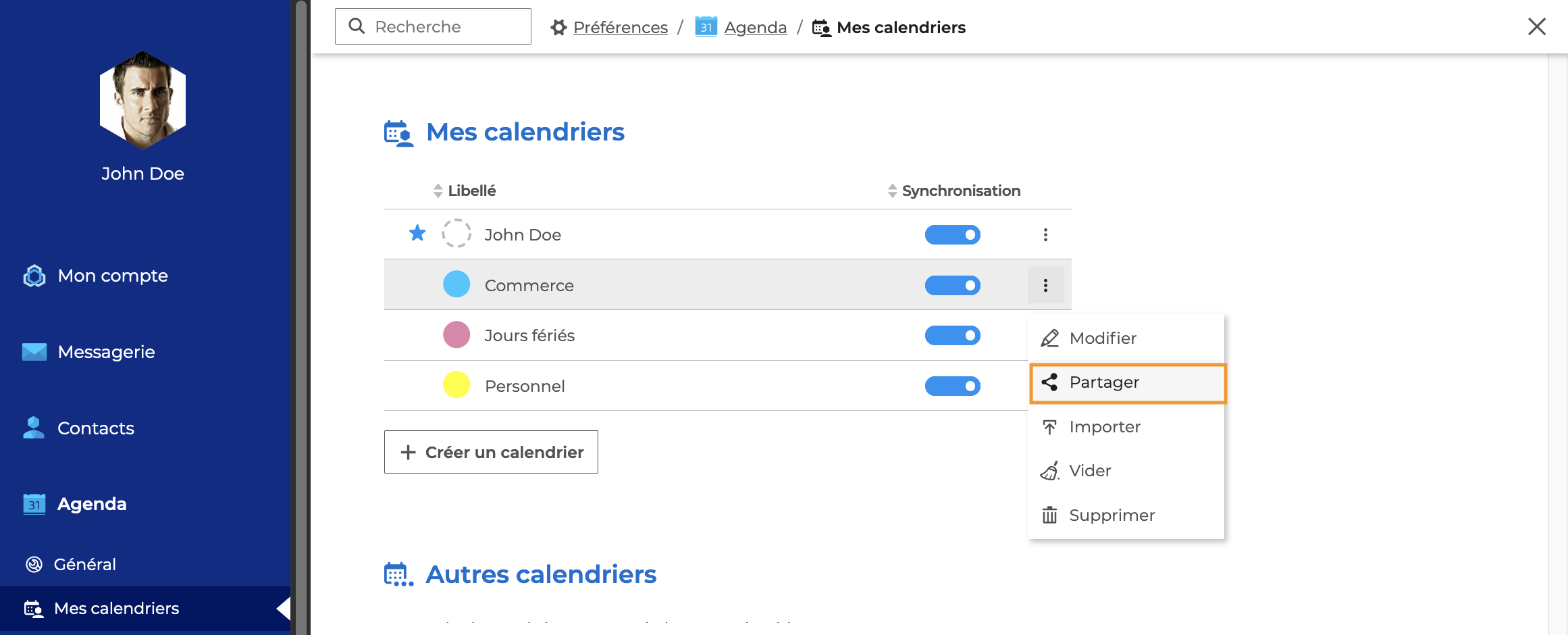This screenshot has width=1568, height=635.
Task: Click the pink Jours fériés color swatch
Action: [456, 335]
